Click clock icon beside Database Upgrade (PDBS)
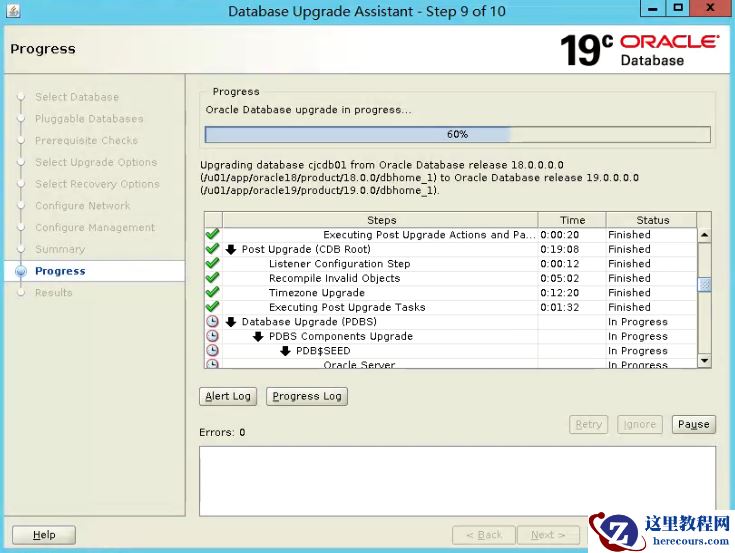The image size is (735, 553). [212, 322]
